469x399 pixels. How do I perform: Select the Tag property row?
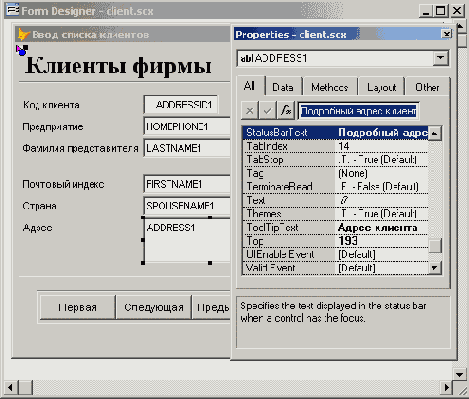coord(335,173)
